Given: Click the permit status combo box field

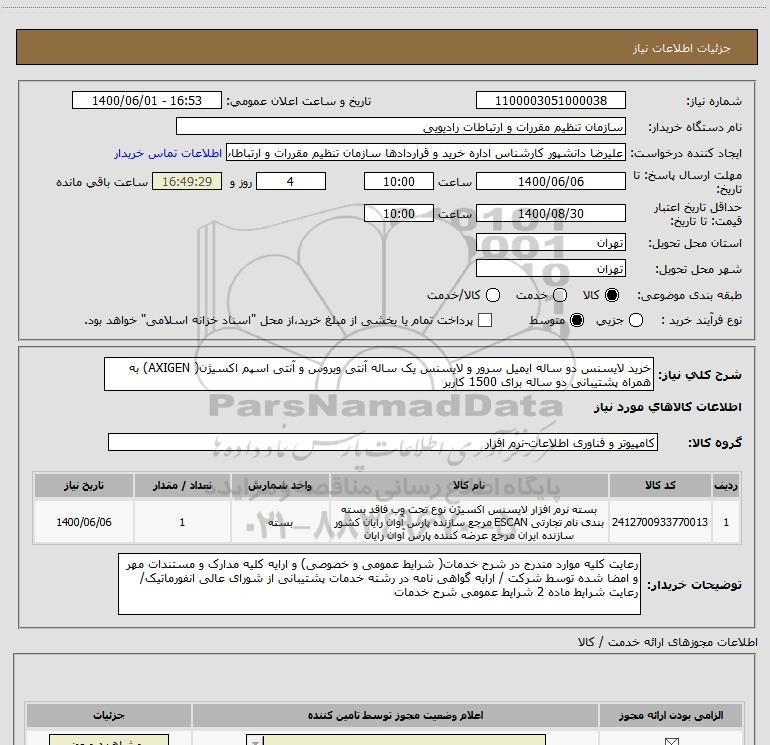Looking at the screenshot, I should [396, 740].
